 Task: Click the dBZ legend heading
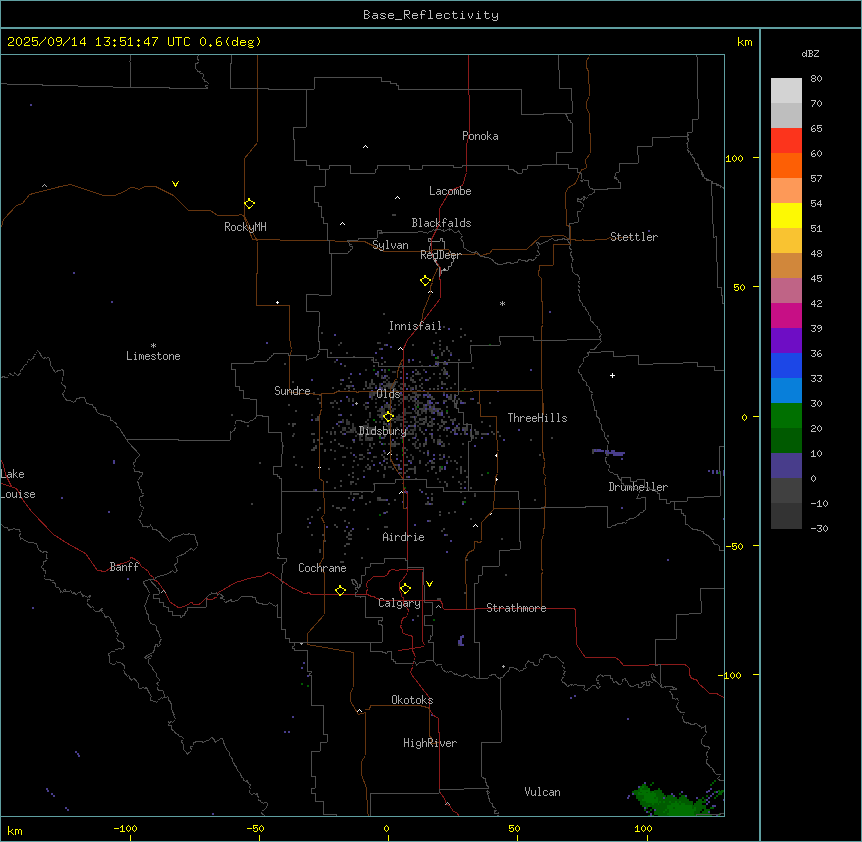tap(810, 53)
